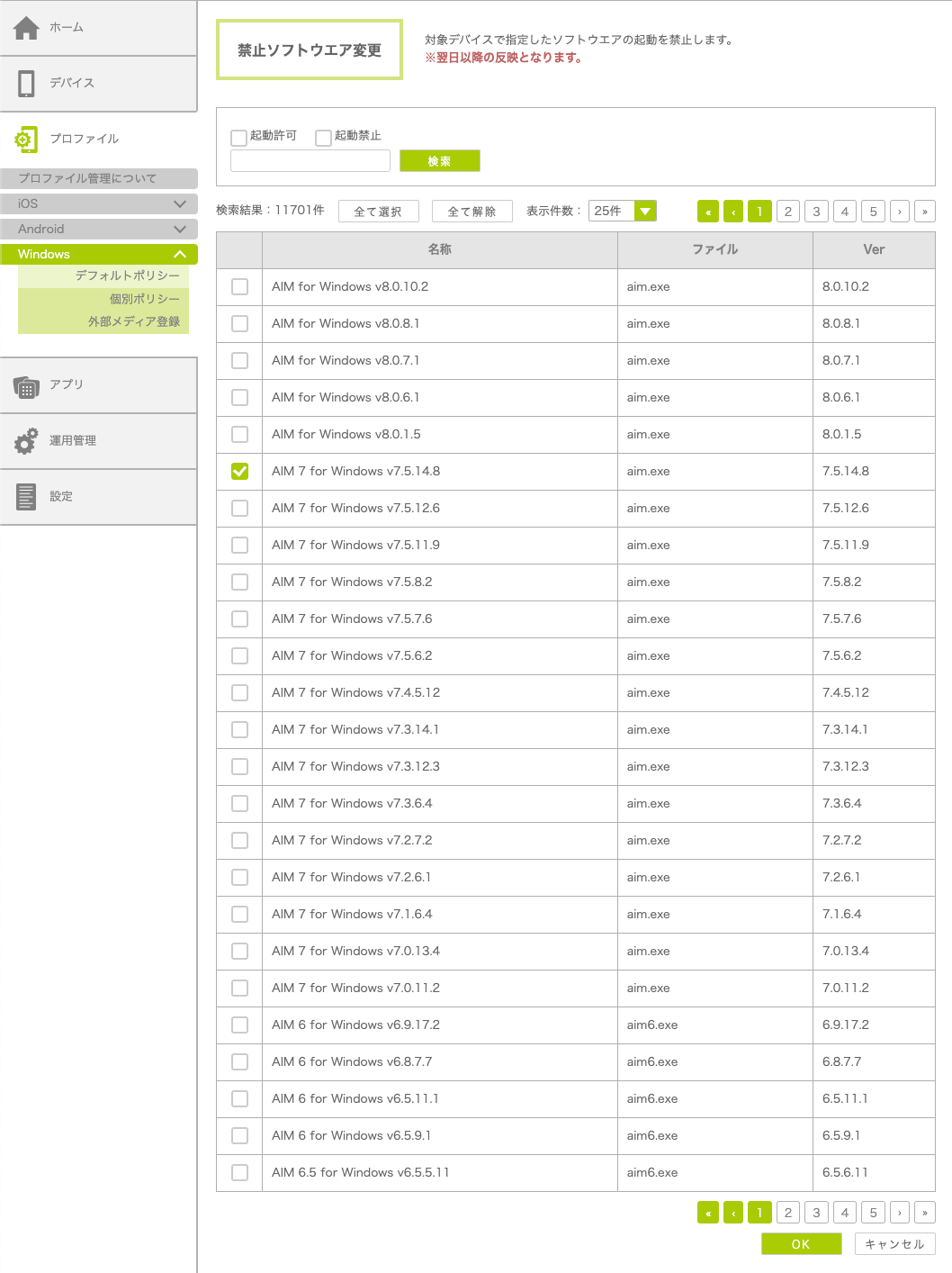Click the 名称 column header
This screenshot has height=1273, width=952.
pyautogui.click(x=440, y=249)
